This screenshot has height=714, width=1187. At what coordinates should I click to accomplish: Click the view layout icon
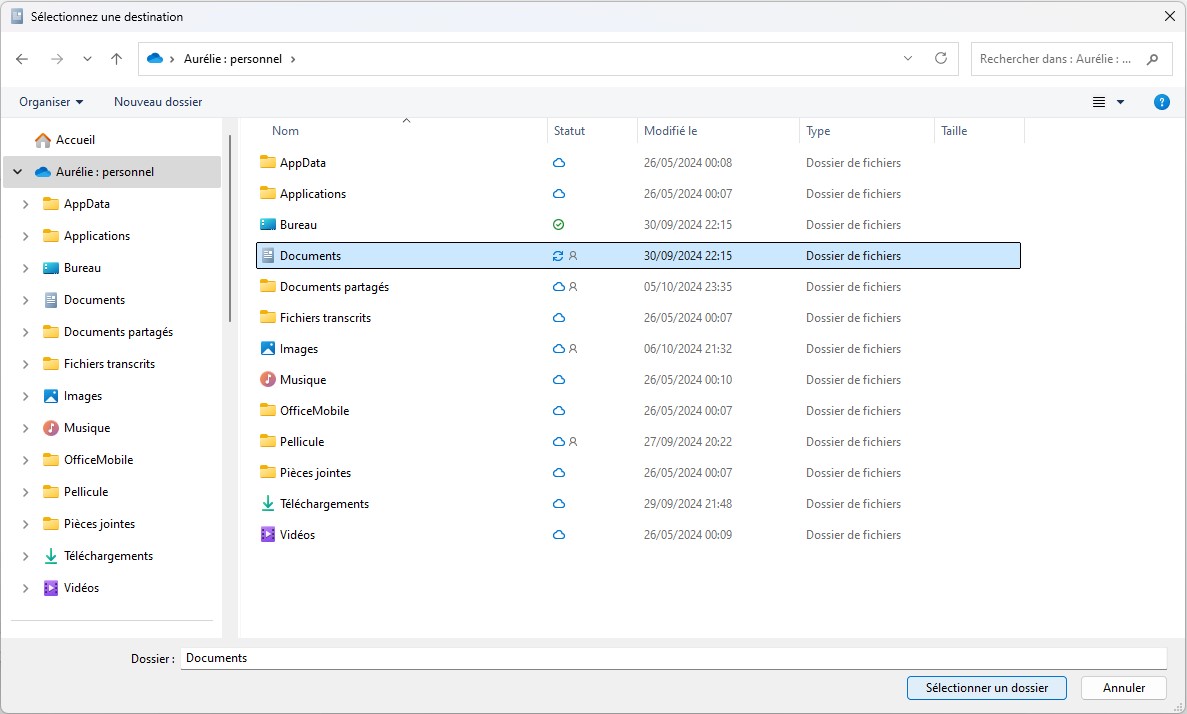[1099, 102]
